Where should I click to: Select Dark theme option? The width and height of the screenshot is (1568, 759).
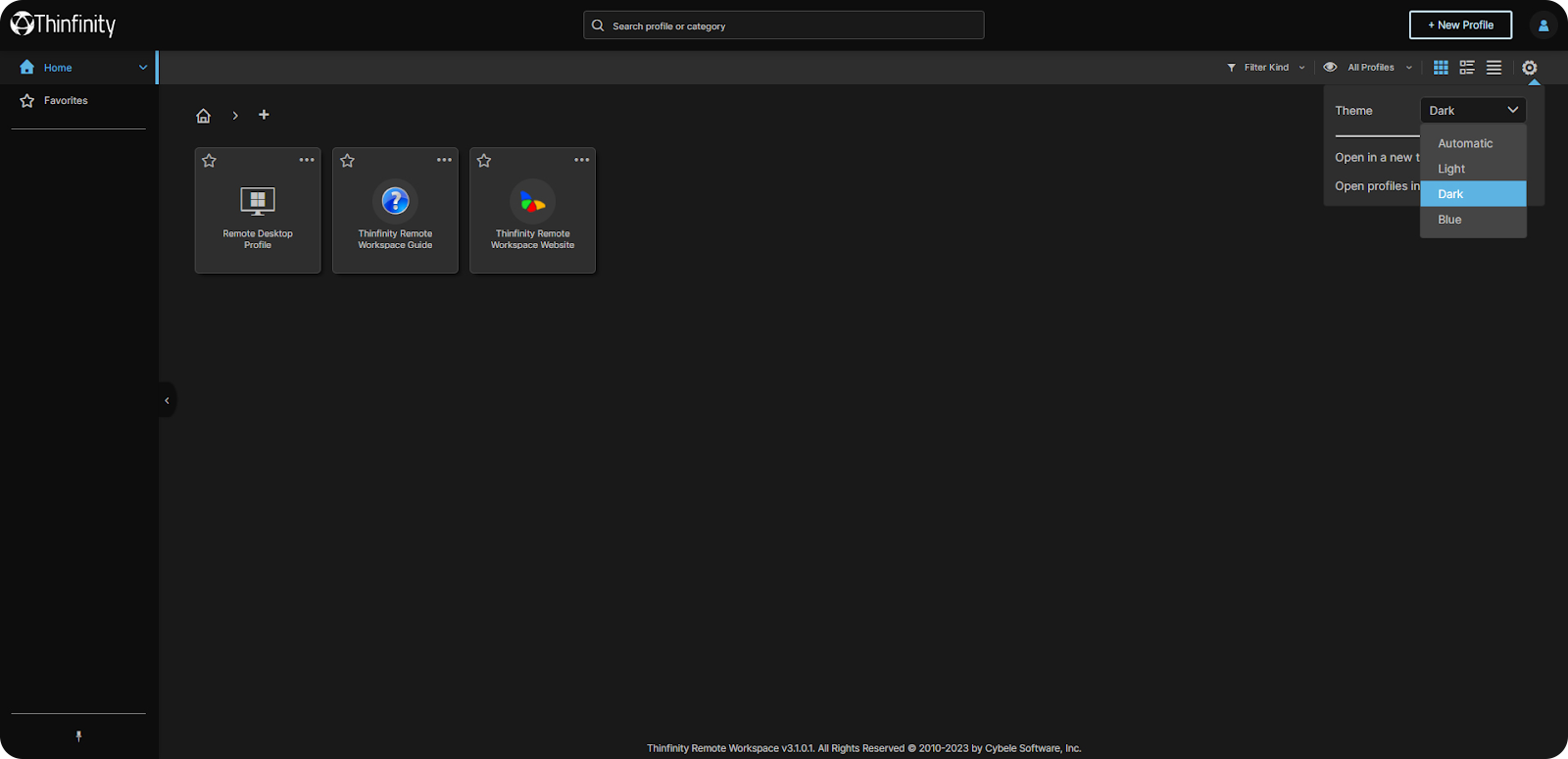(1473, 194)
